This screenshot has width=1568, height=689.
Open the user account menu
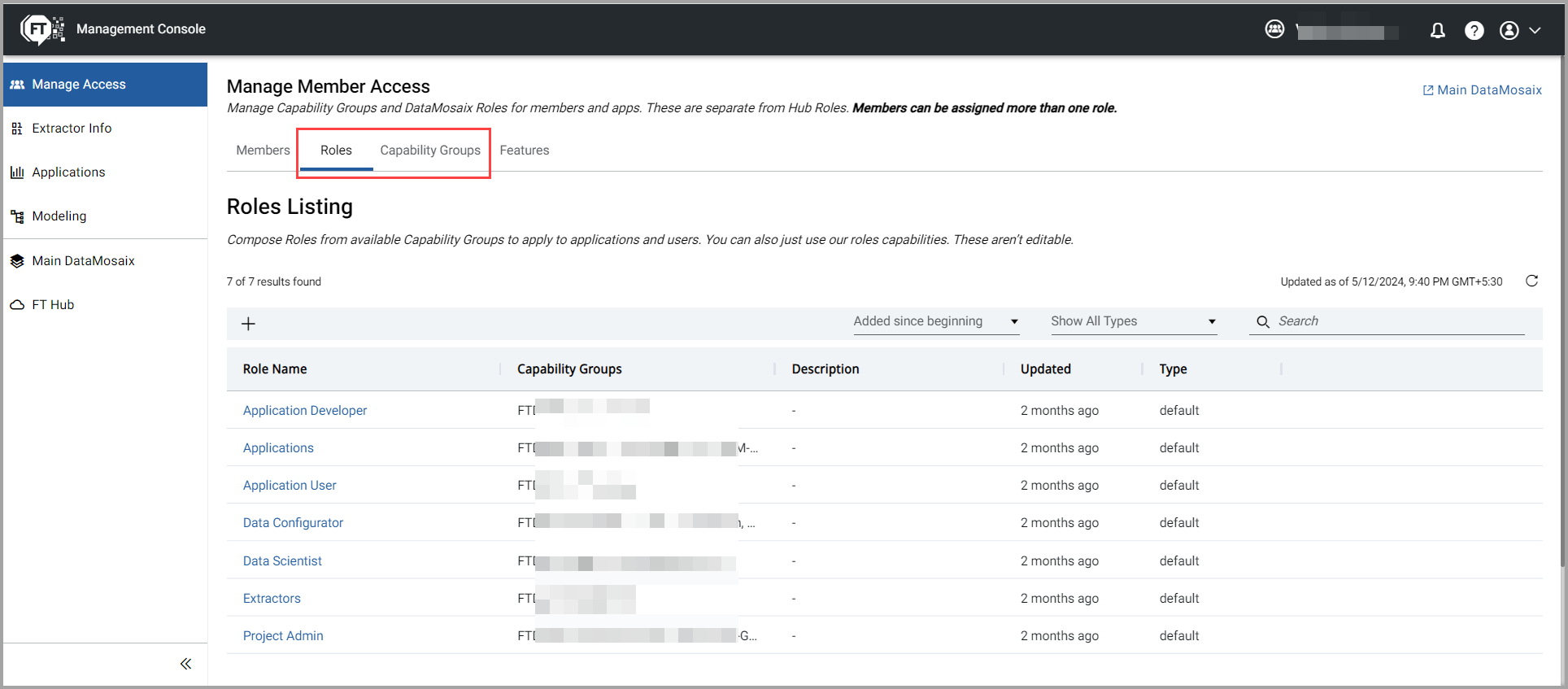click(1519, 31)
